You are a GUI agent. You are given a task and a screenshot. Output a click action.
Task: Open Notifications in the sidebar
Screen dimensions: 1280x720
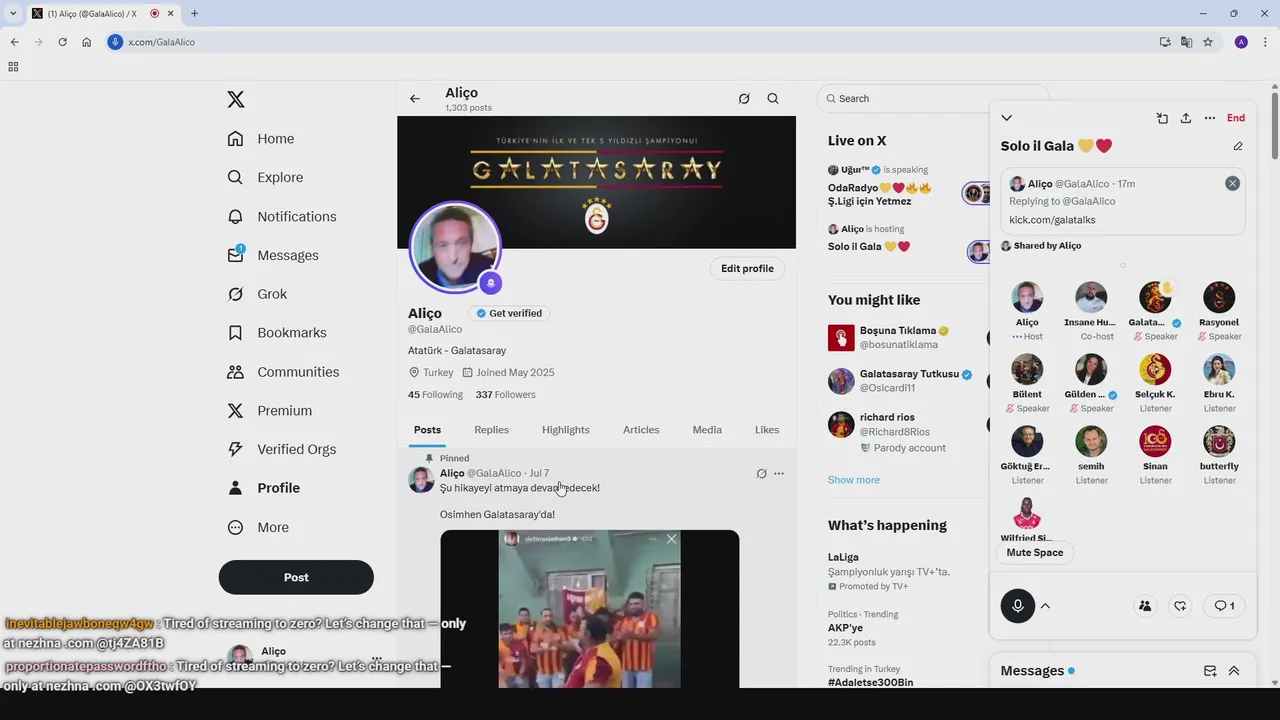tap(282, 216)
